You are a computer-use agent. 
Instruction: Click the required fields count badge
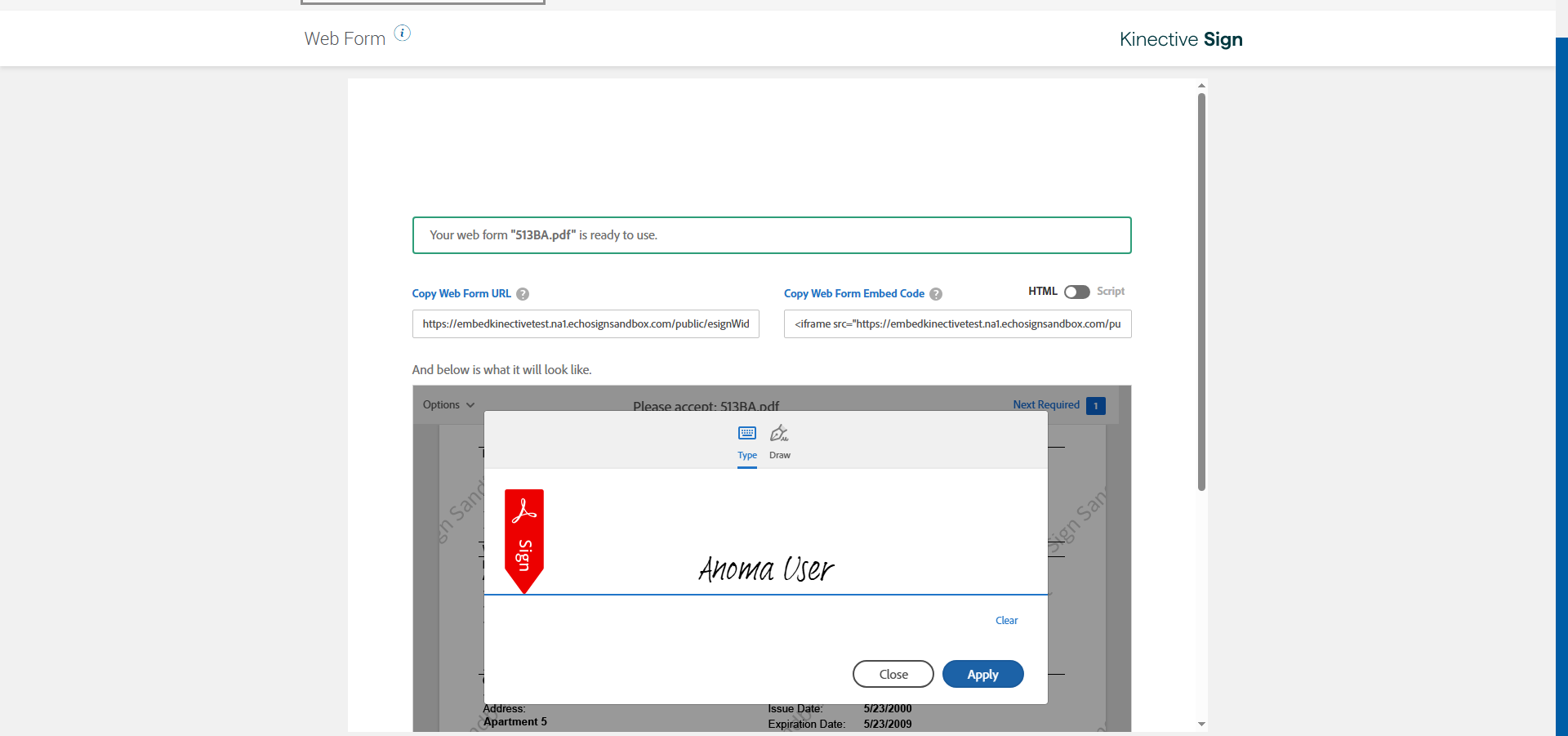[1096, 406]
